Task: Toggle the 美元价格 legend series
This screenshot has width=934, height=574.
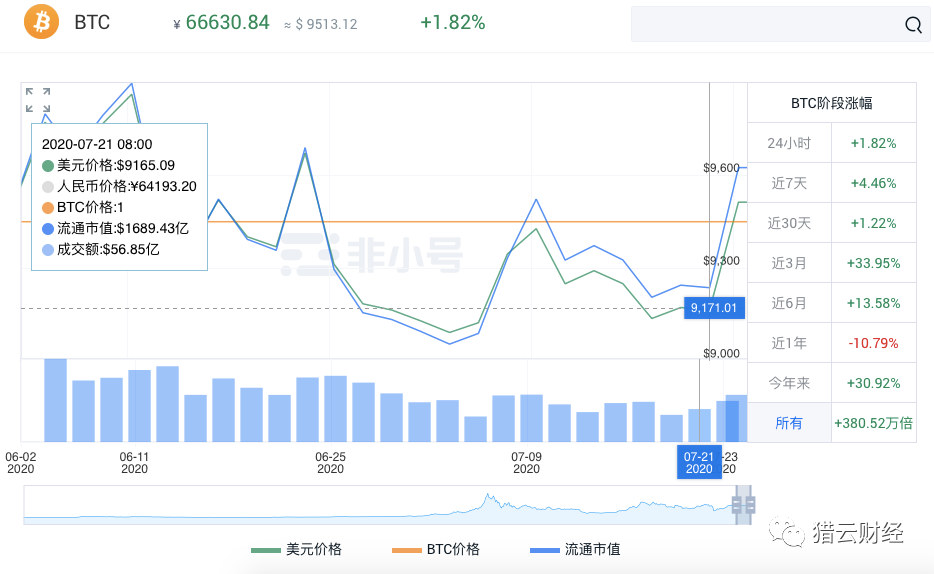Action: [x=296, y=549]
